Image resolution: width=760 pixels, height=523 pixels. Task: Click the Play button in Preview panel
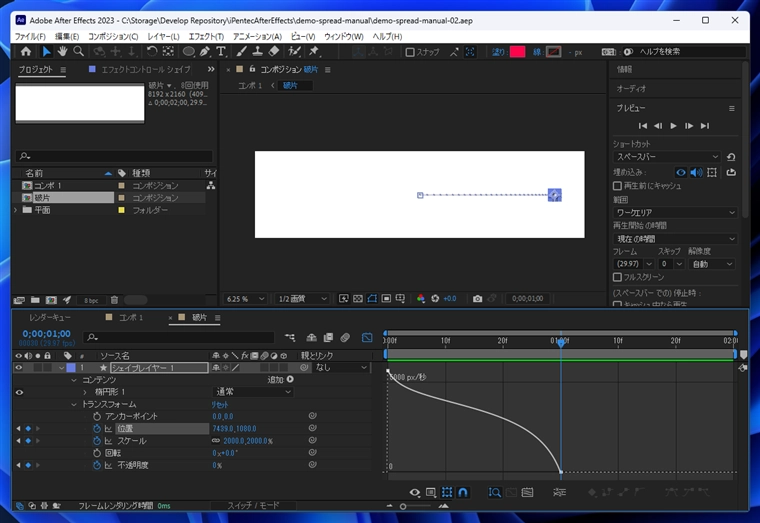pyautogui.click(x=673, y=126)
